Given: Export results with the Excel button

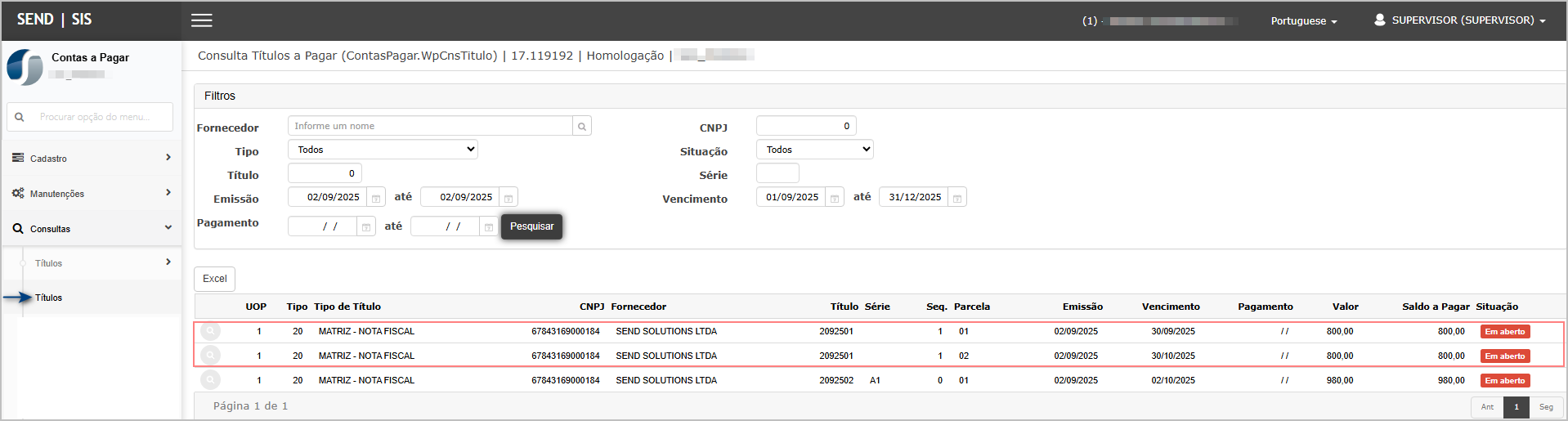Looking at the screenshot, I should [x=214, y=279].
